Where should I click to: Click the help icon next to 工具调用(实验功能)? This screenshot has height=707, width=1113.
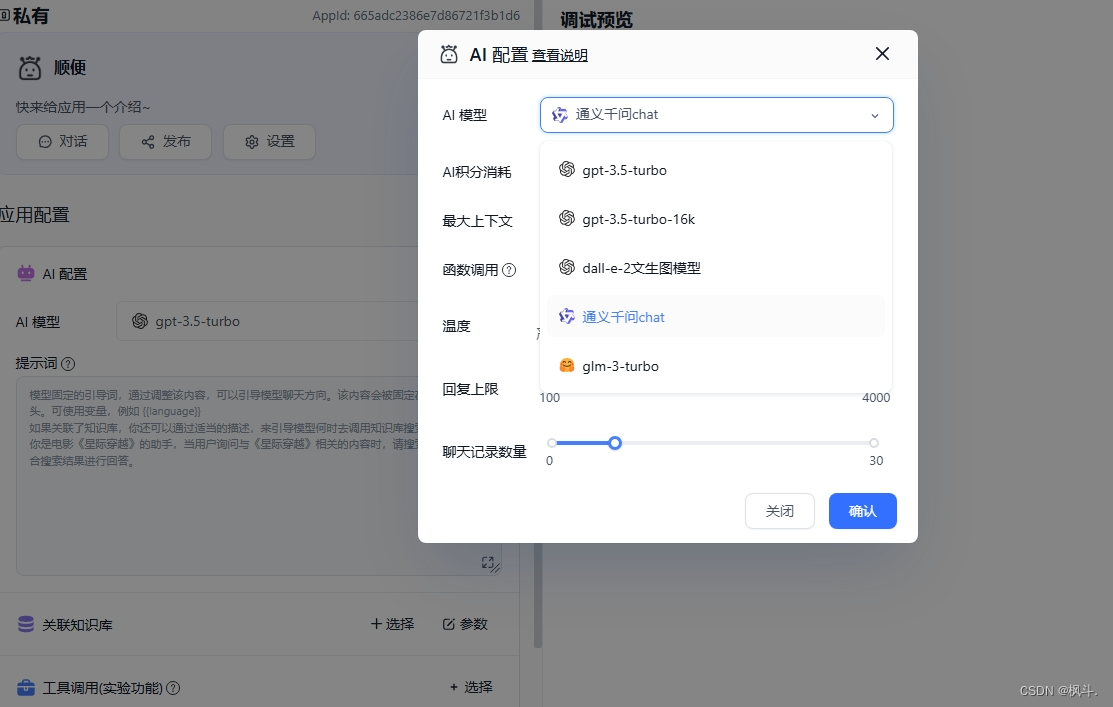point(172,688)
